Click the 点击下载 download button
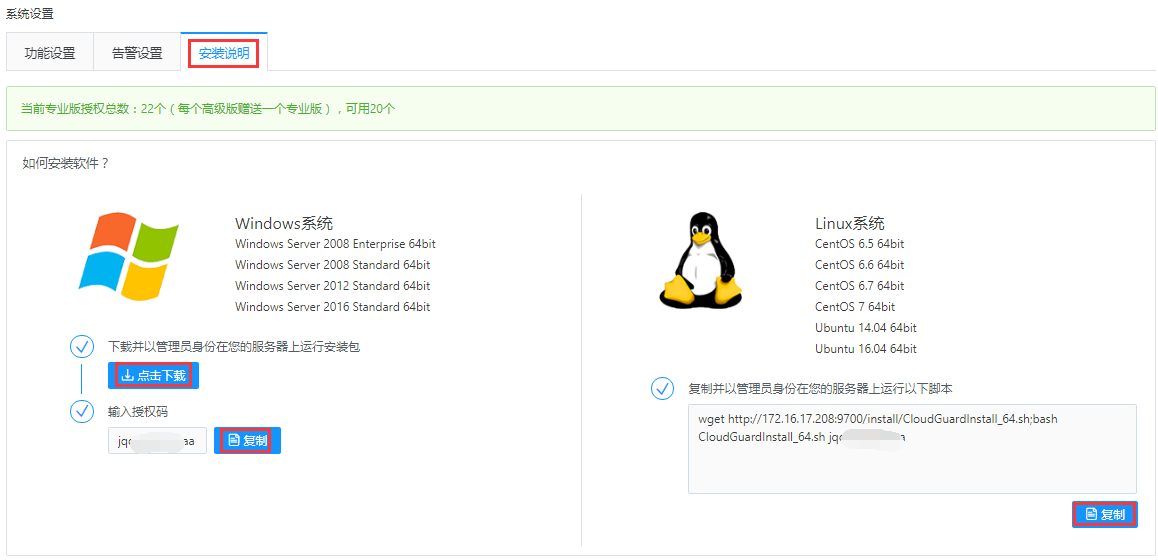 tap(154, 375)
